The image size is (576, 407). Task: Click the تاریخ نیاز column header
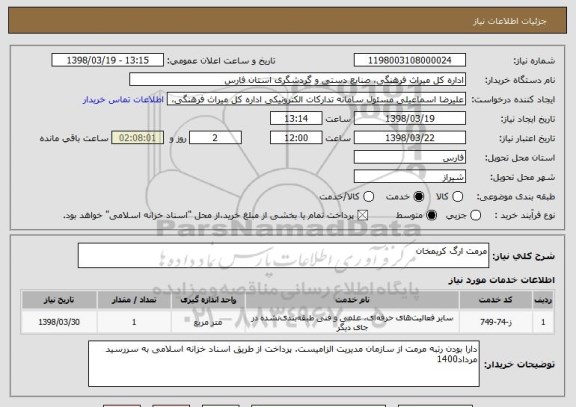click(59, 300)
